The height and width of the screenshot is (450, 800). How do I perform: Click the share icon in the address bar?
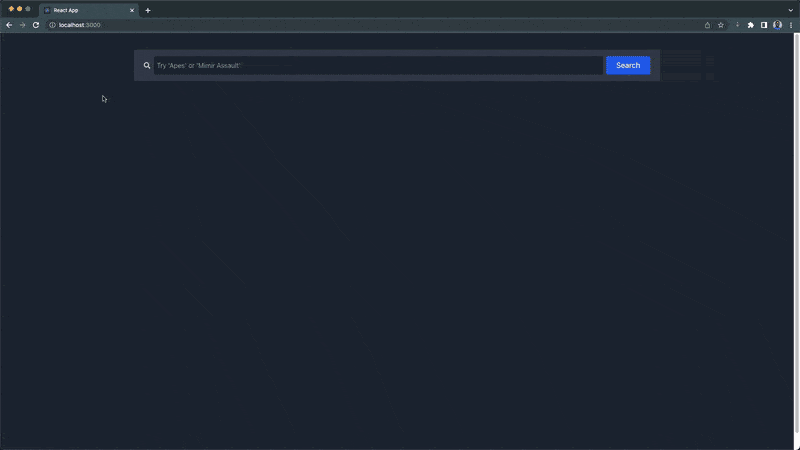[707, 25]
